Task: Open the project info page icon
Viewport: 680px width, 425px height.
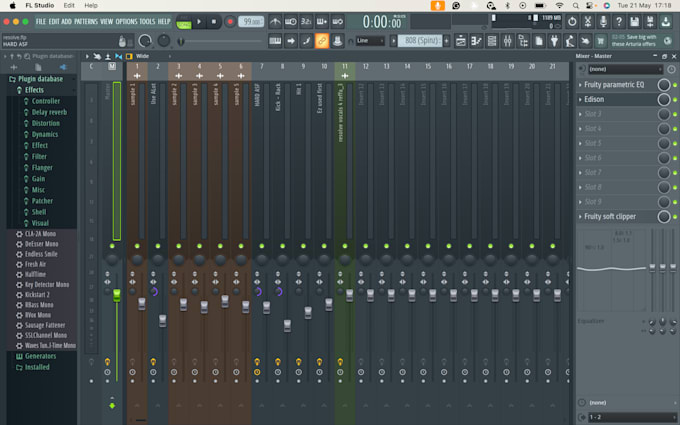Action: (539, 41)
